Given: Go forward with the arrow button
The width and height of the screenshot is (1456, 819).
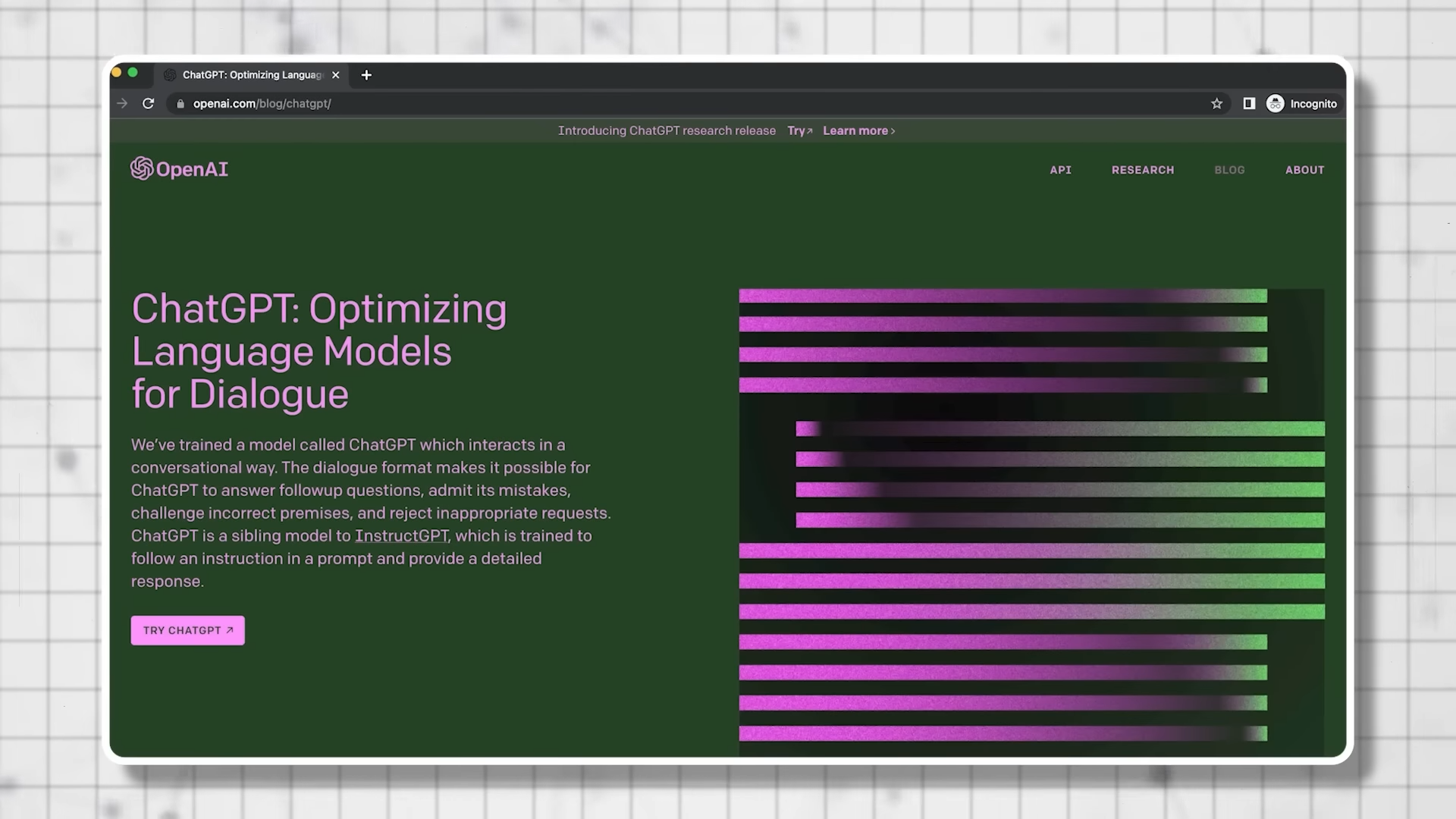Looking at the screenshot, I should (x=122, y=104).
